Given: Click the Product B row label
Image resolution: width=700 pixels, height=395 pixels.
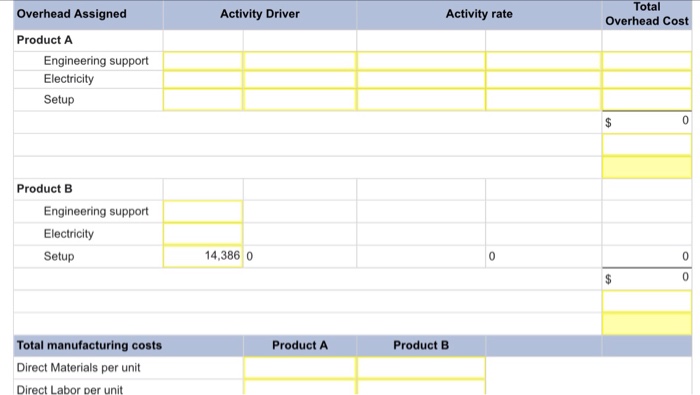Looking at the screenshot, I should click(45, 189).
